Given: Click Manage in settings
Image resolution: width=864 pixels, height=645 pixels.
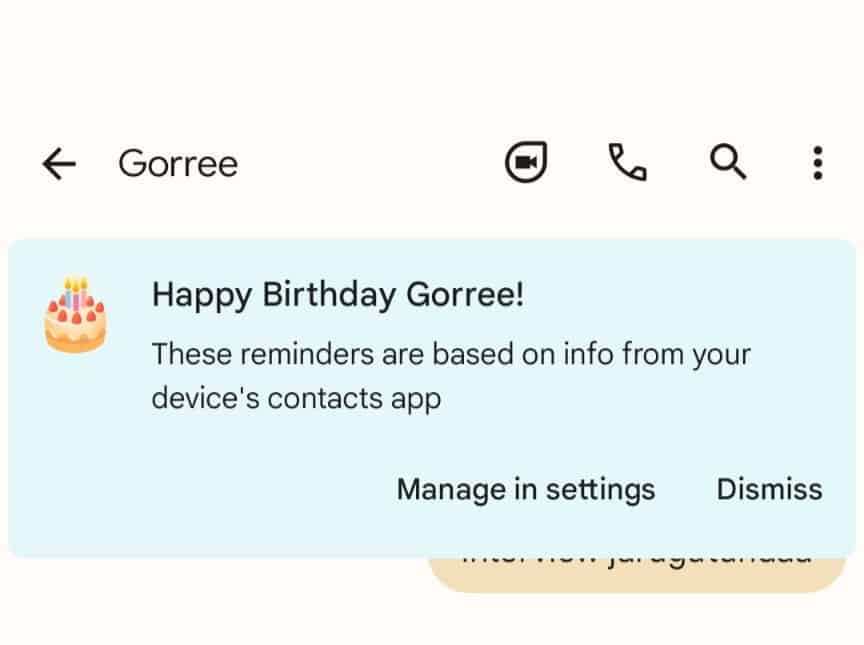Looking at the screenshot, I should (x=526, y=489).
